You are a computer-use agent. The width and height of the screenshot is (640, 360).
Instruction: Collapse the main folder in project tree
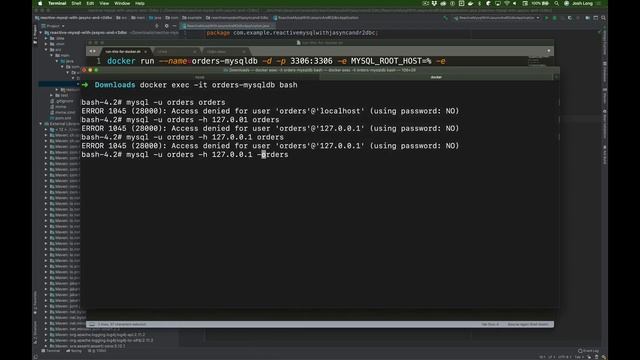pos(51,55)
